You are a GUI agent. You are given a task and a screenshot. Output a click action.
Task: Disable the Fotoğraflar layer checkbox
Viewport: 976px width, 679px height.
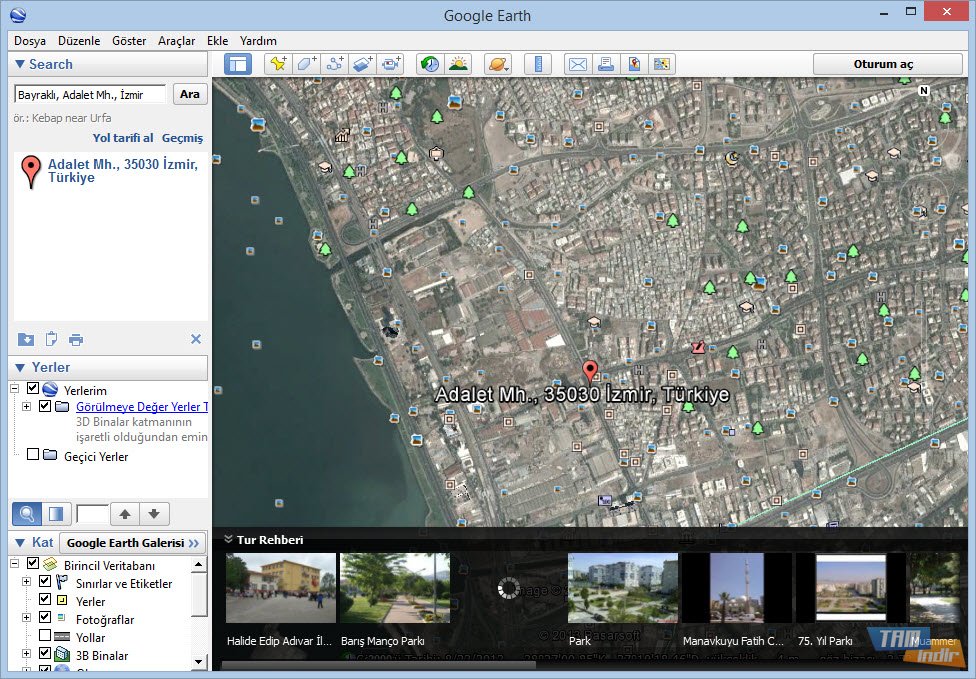(45, 617)
